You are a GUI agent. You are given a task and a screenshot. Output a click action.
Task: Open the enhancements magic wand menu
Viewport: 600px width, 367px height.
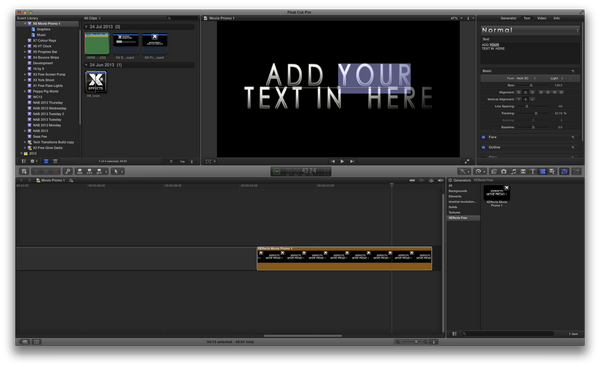[464, 171]
